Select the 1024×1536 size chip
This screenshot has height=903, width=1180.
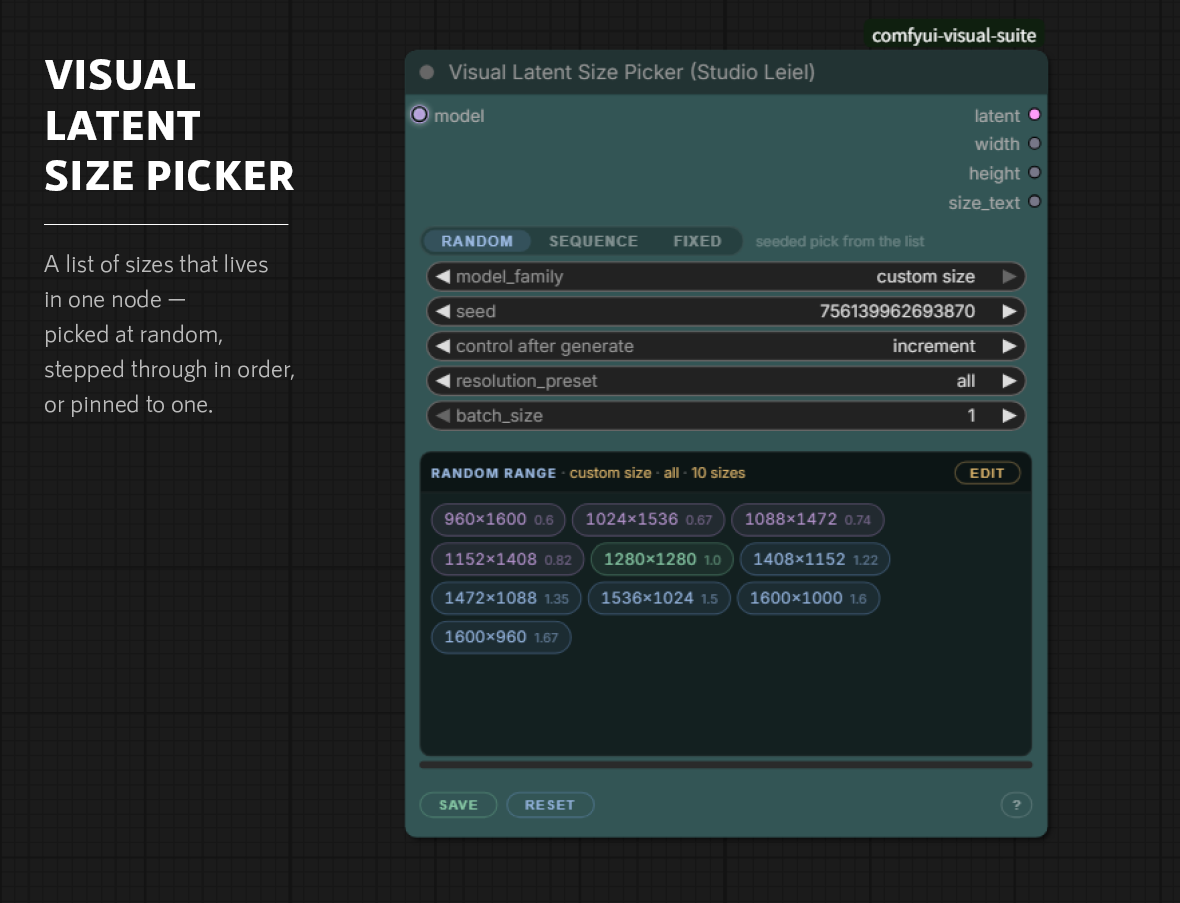coord(648,519)
